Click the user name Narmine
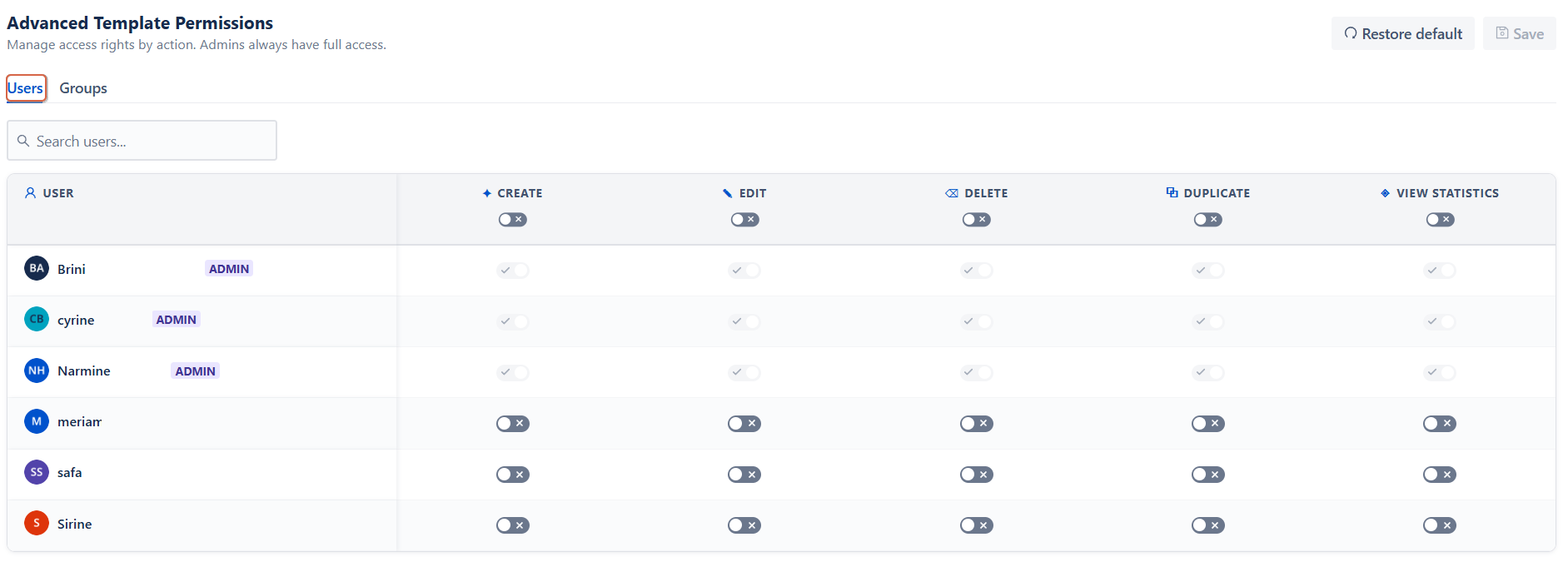The width and height of the screenshot is (1568, 562). coord(84,371)
